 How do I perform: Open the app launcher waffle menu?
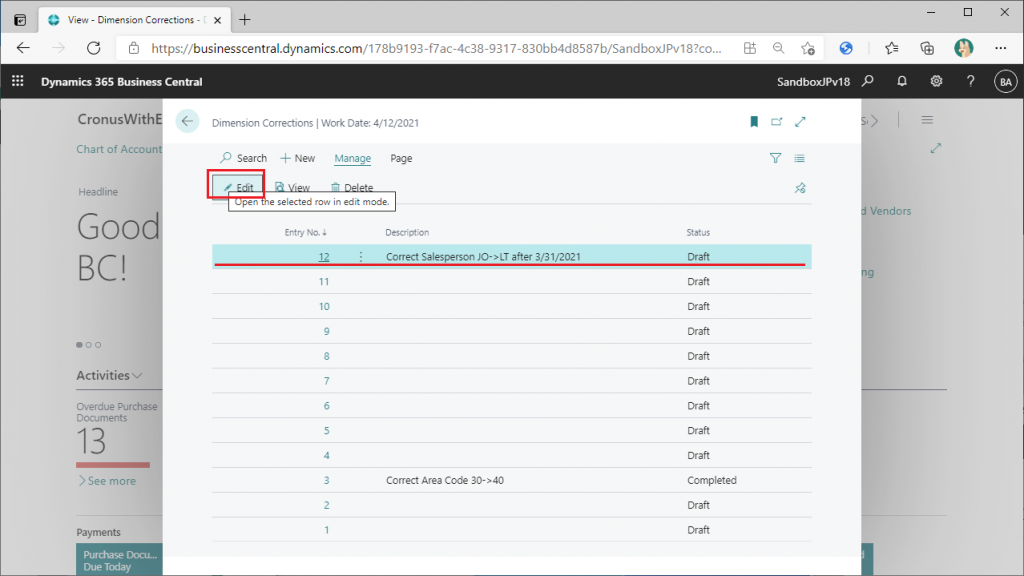tap(17, 81)
